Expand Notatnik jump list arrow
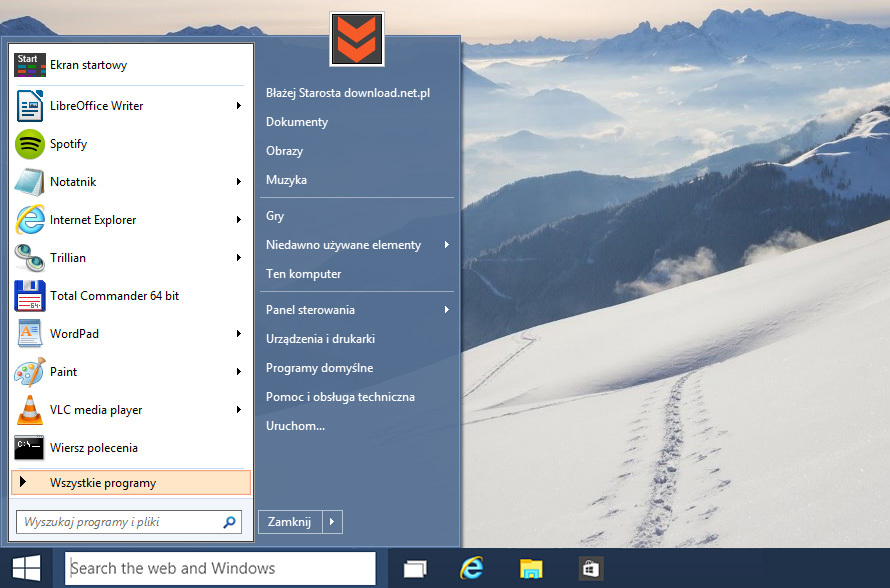The height and width of the screenshot is (588, 890). 239,182
